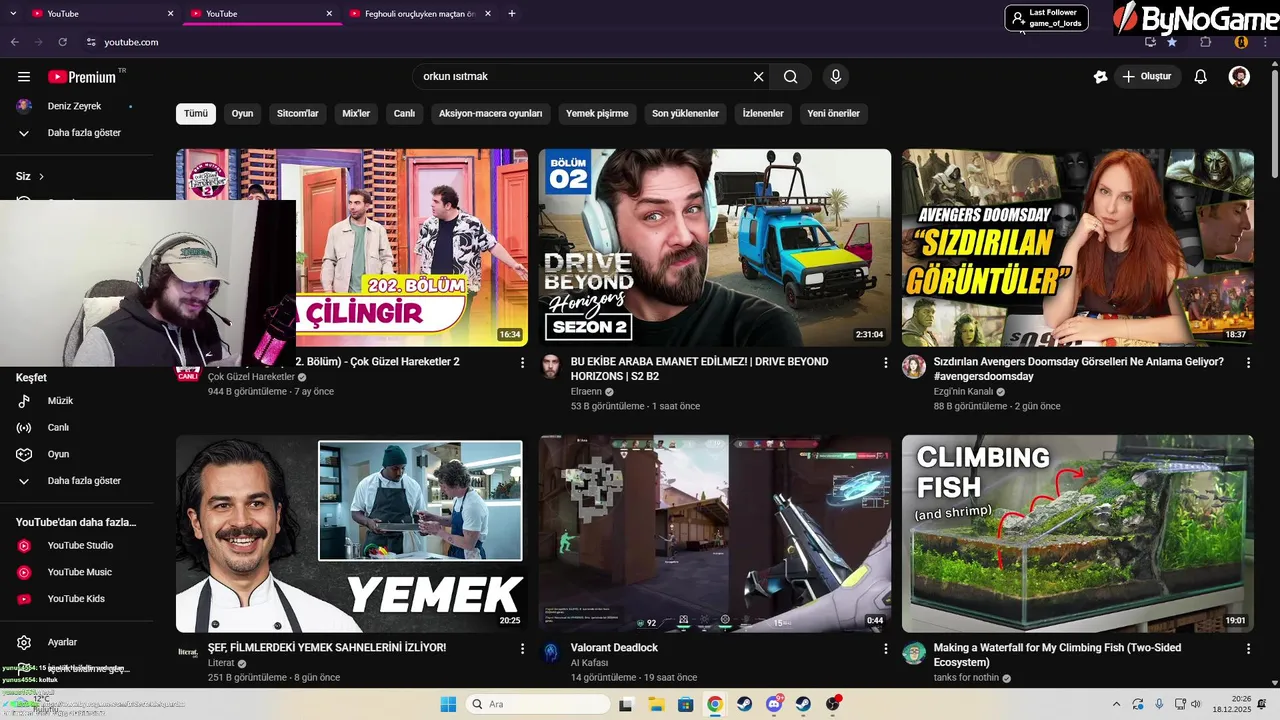Image resolution: width=1280 pixels, height=720 pixels.
Task: Select the Aksiyon-macera oyunları chip
Action: tap(490, 113)
